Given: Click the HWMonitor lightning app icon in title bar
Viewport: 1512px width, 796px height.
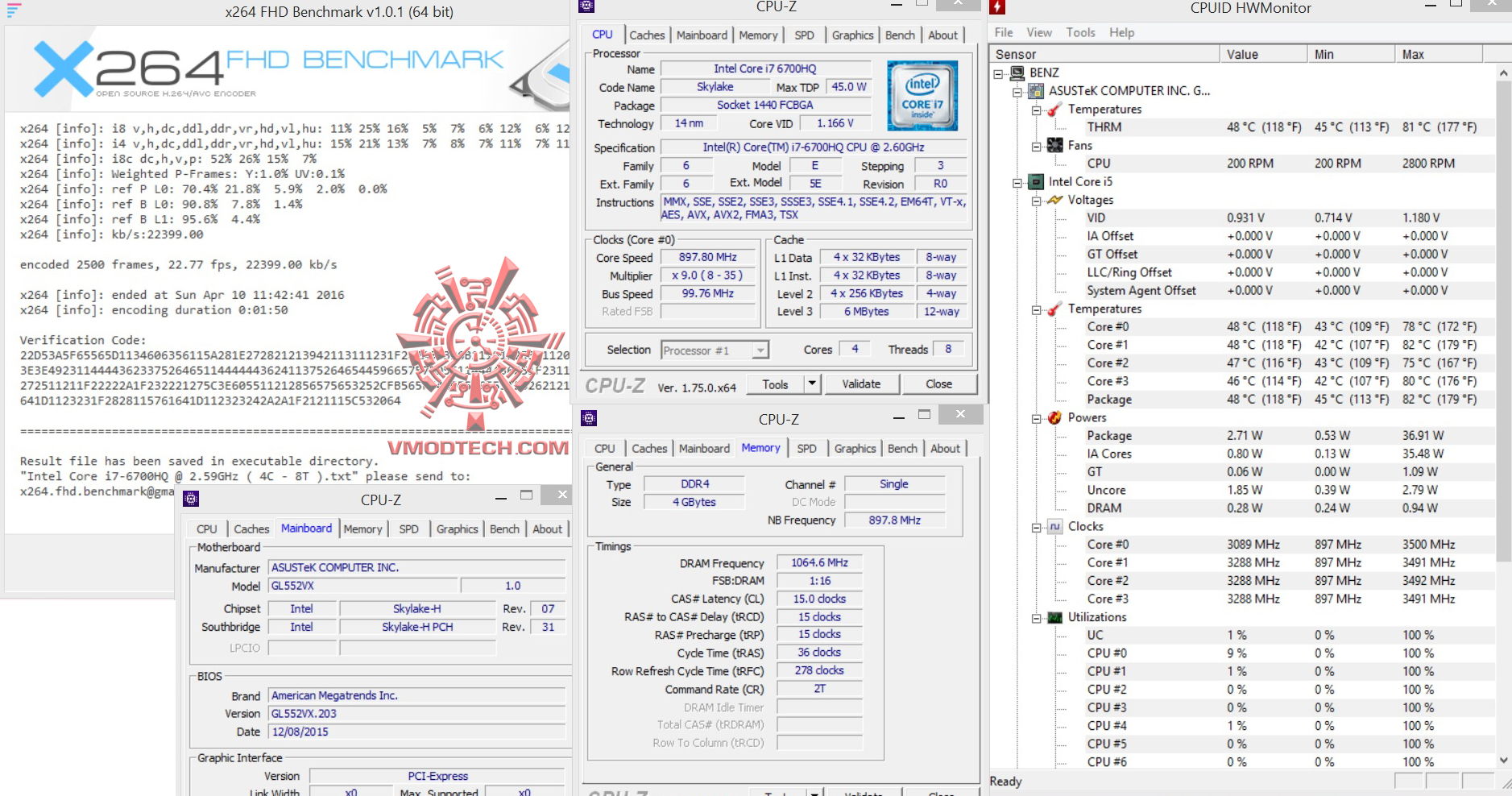Looking at the screenshot, I should [997, 8].
